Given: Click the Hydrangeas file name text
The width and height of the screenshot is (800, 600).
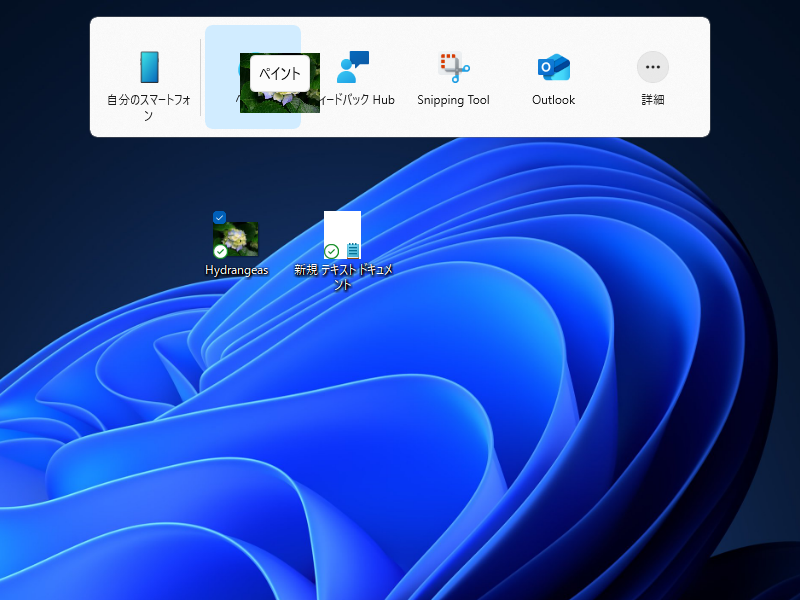Looking at the screenshot, I should click(x=235, y=269).
